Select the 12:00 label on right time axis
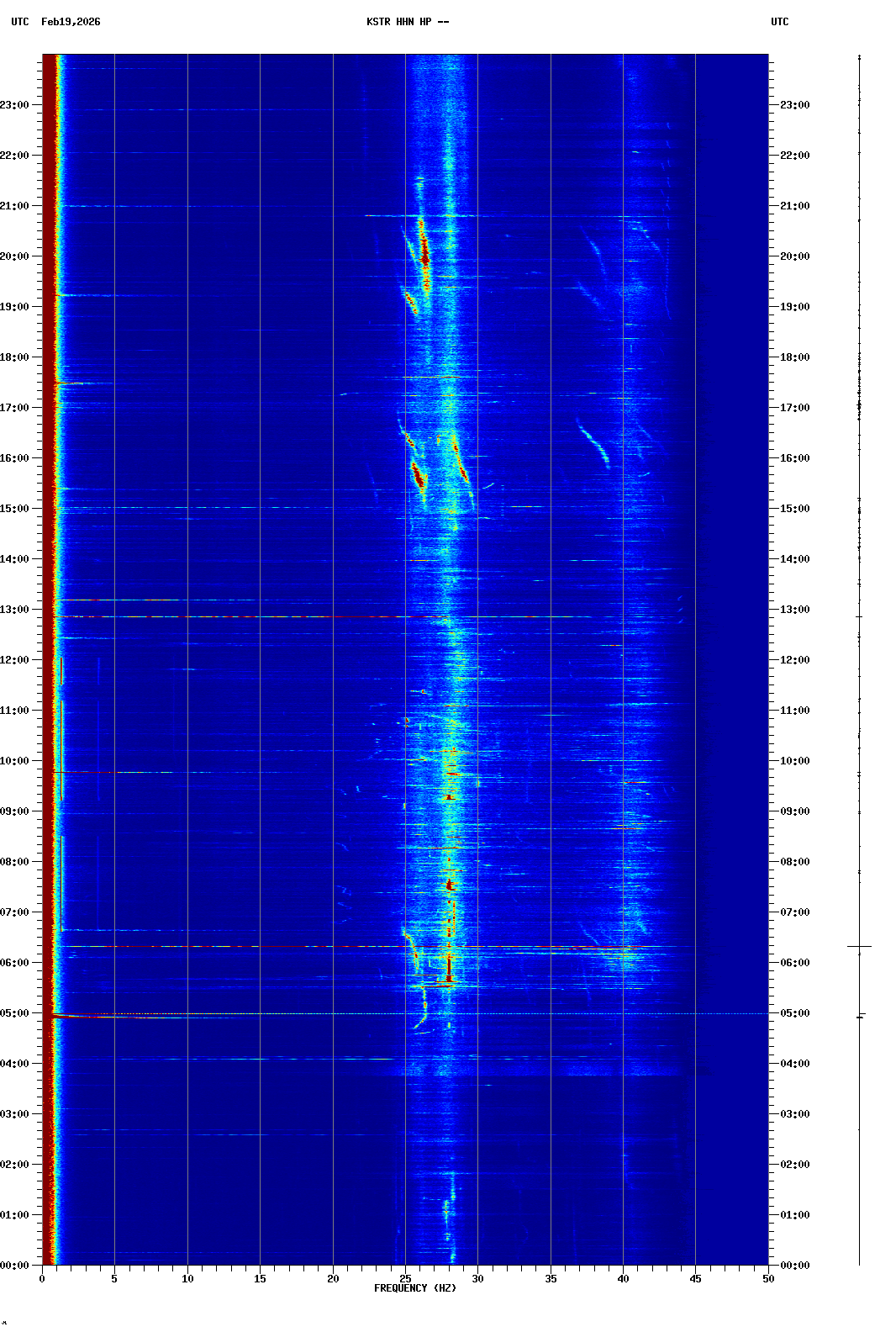The image size is (896, 1332). tap(794, 660)
